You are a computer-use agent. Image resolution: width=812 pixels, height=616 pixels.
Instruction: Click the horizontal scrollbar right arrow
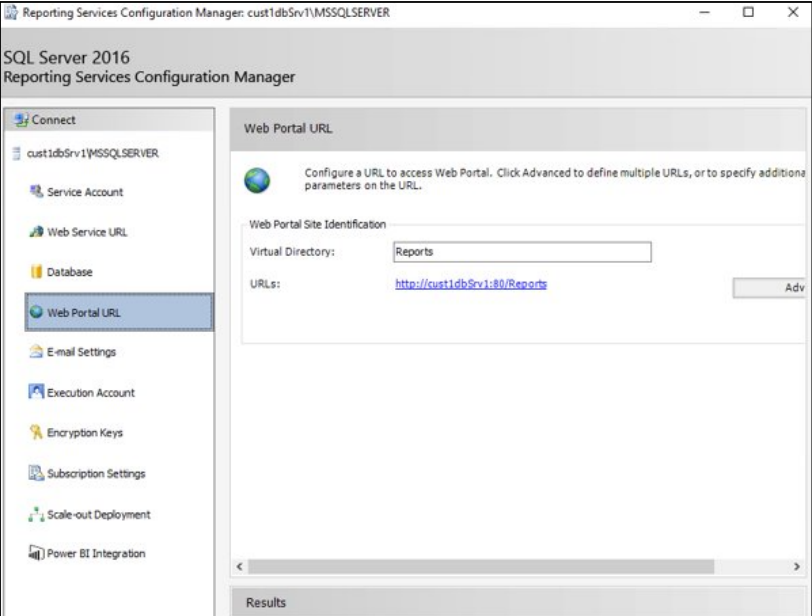(796, 566)
